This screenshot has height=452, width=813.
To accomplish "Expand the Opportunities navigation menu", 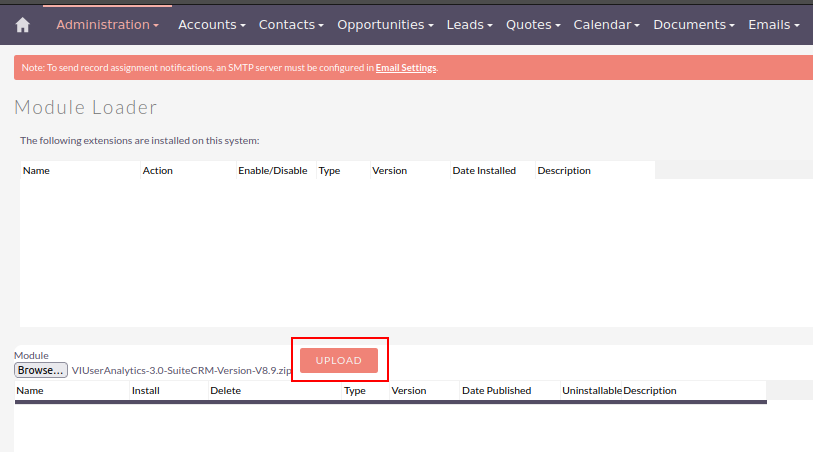I will [385, 24].
